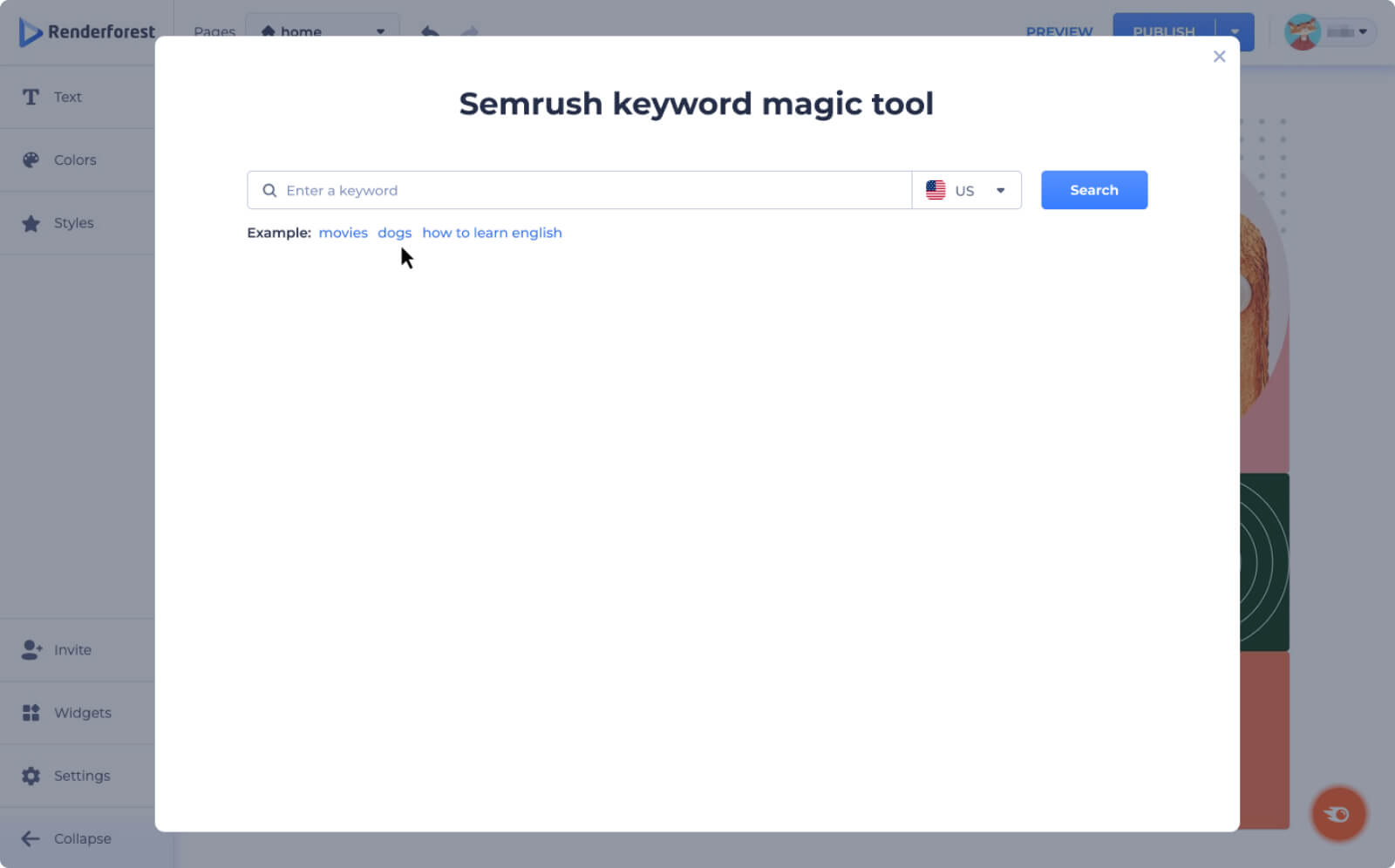Click the Semrush floating orange button
The height and width of the screenshot is (868, 1395).
[x=1337, y=814]
